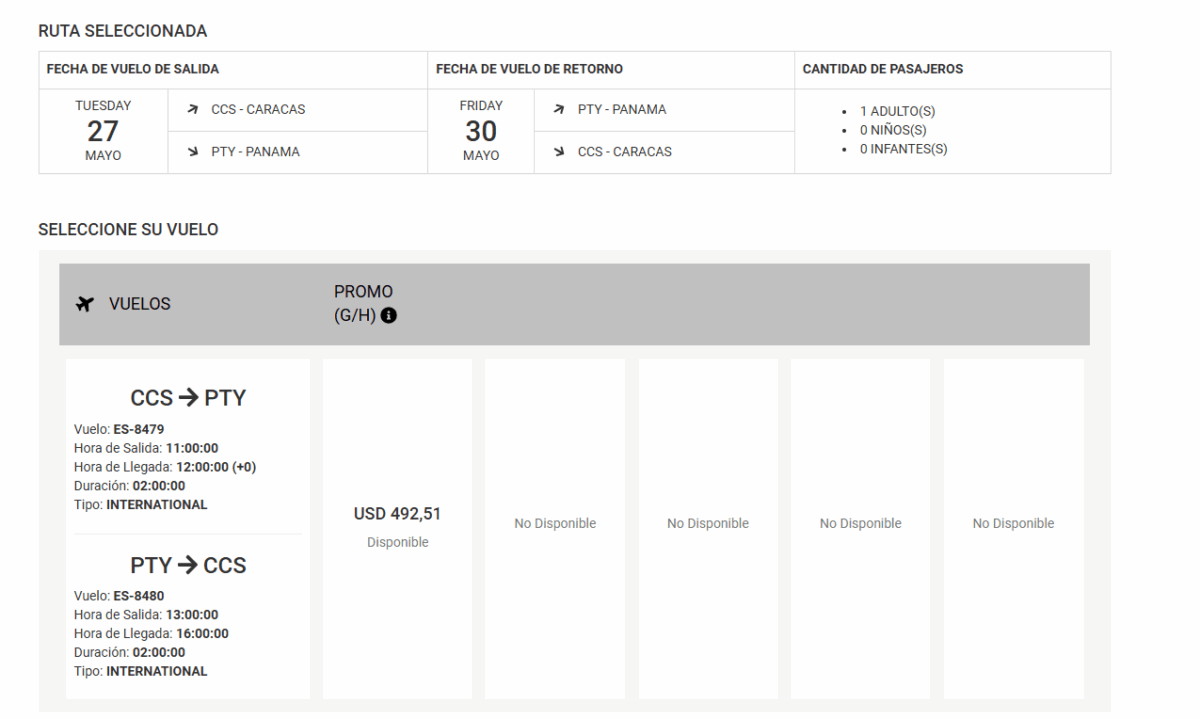Viewport: 1200px width, 719px height.
Task: Click departure arrow icon beside return PTY - PANAMA
Action: [x=558, y=110]
